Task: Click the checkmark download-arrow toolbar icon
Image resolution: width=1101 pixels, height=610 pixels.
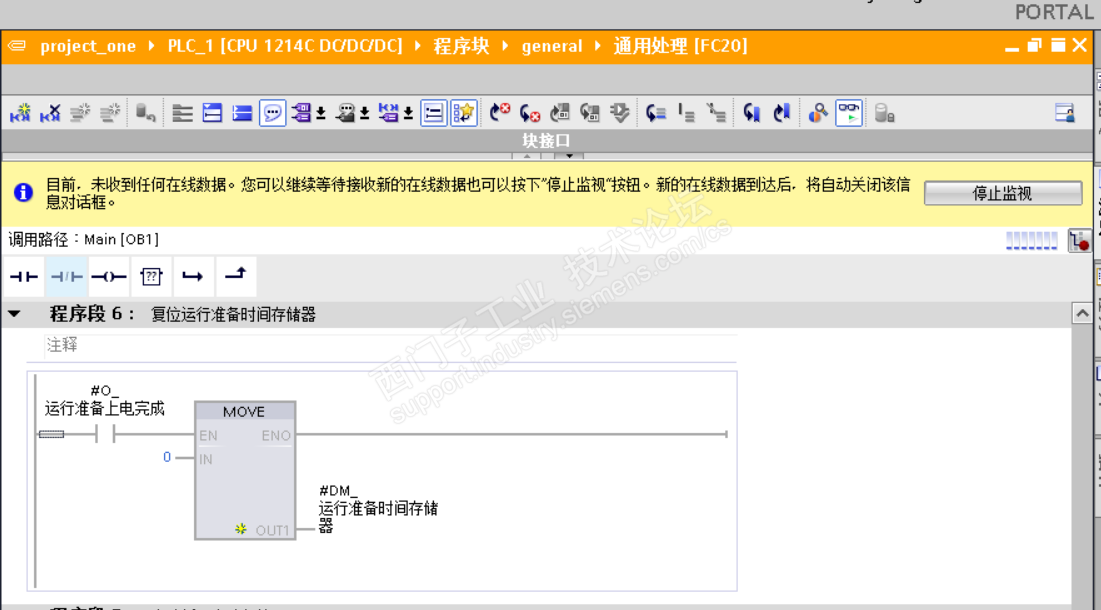Action: pos(620,113)
